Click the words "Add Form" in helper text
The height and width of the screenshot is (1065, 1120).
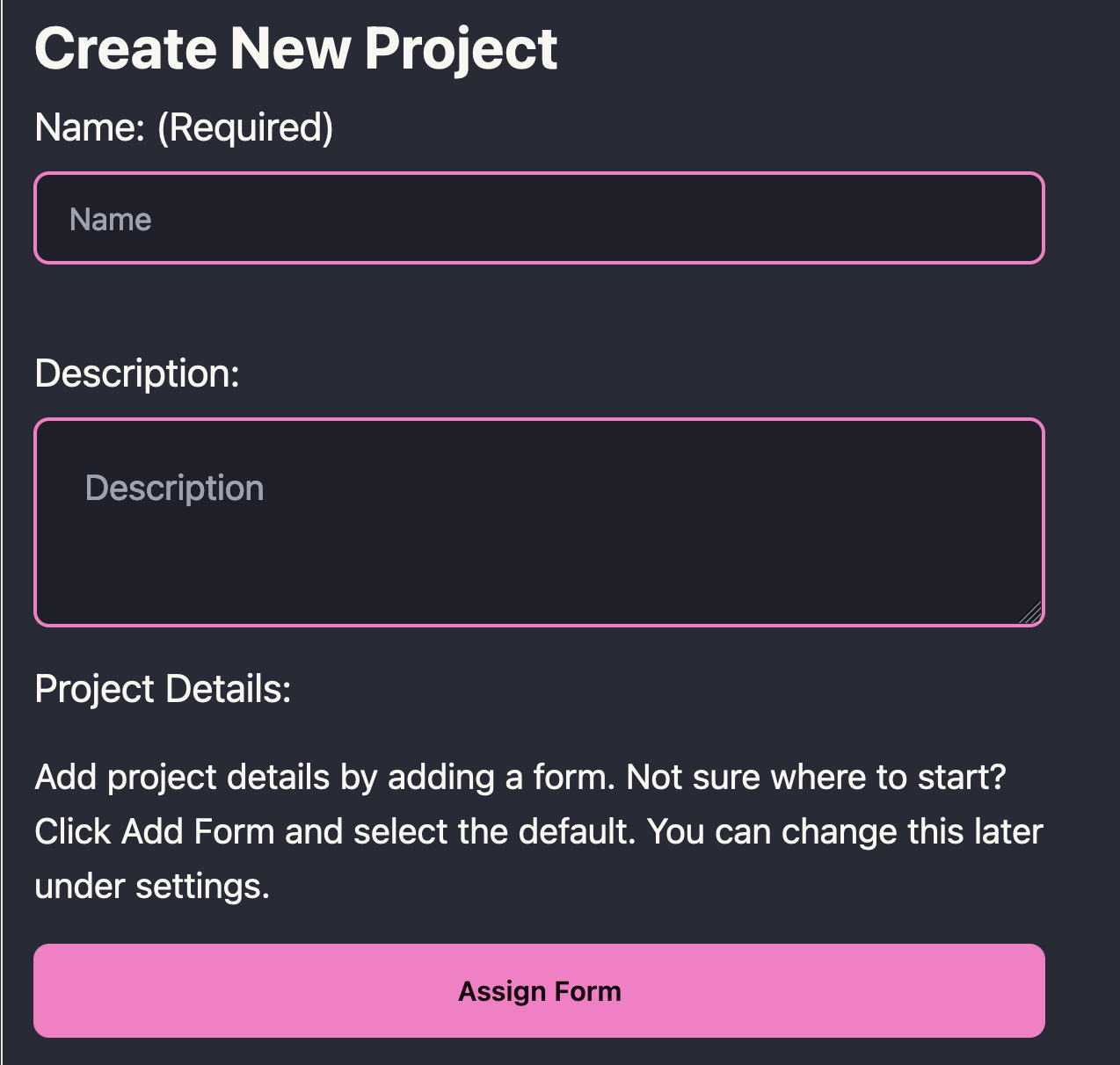point(198,831)
